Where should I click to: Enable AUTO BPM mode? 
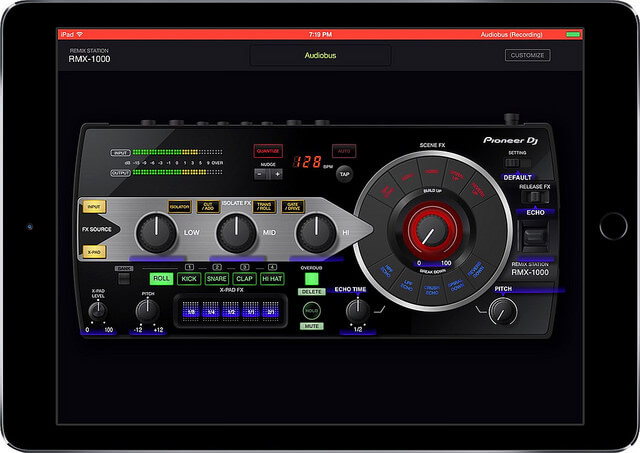point(345,150)
